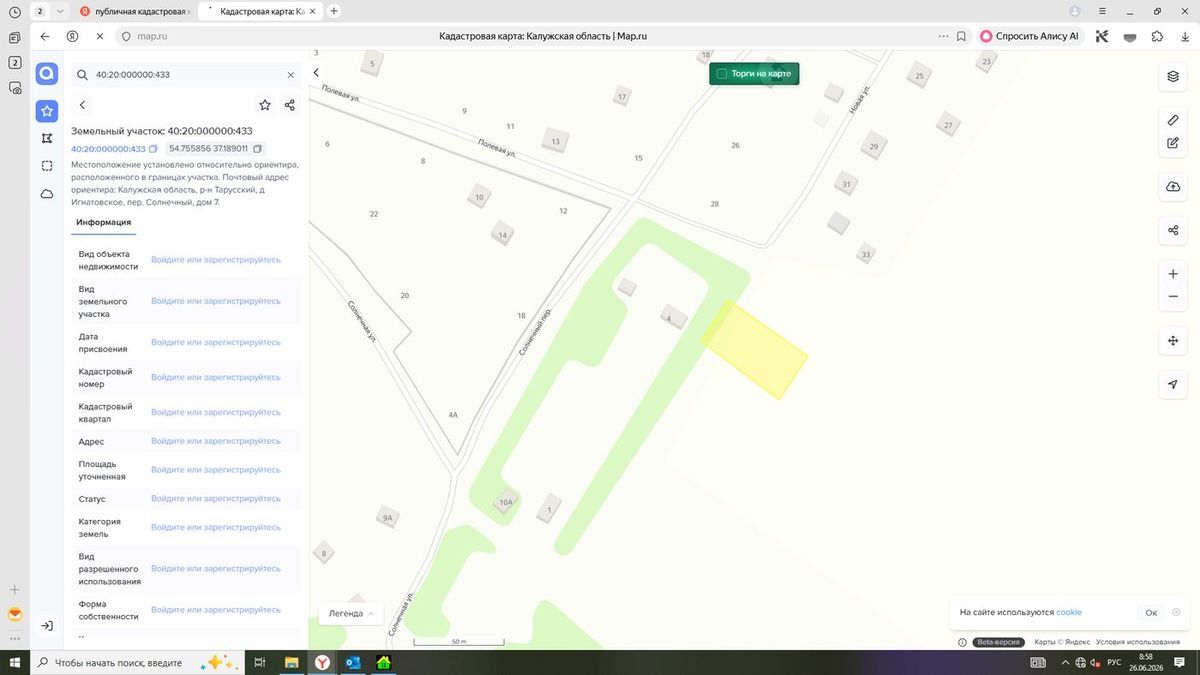This screenshot has height=675, width=1200.
Task: Enable 'Торги на карте' checkbox
Action: click(721, 74)
